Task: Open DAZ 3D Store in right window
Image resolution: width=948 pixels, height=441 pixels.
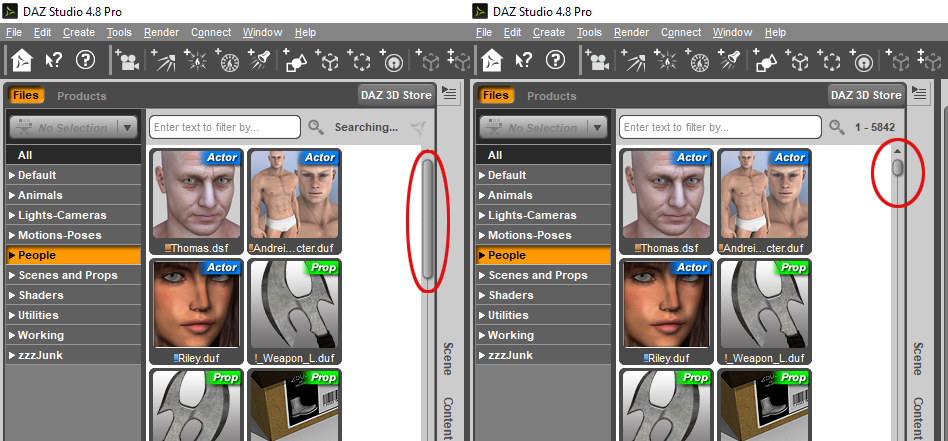Action: [x=866, y=95]
